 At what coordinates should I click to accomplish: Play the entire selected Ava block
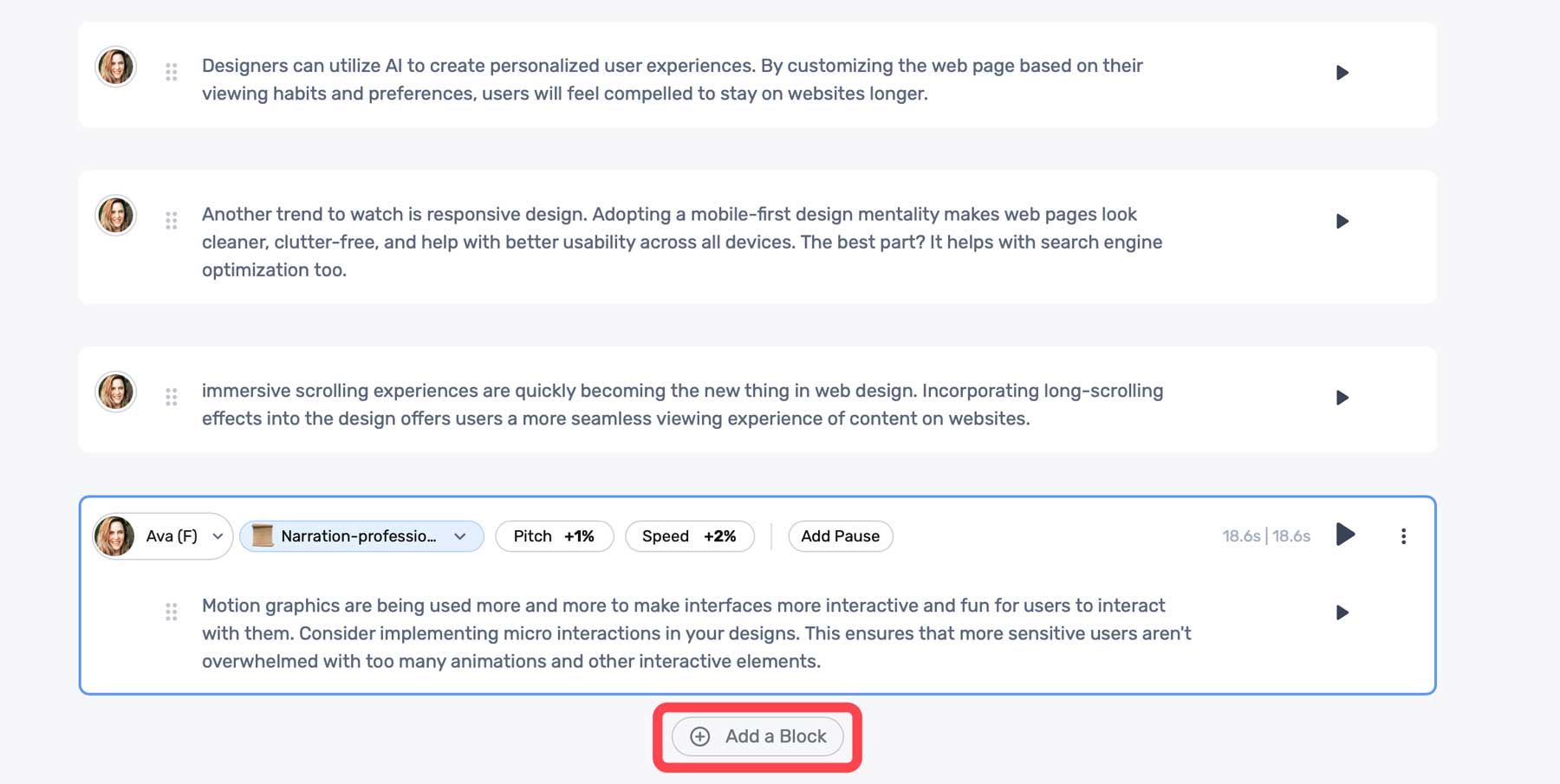(x=1345, y=535)
